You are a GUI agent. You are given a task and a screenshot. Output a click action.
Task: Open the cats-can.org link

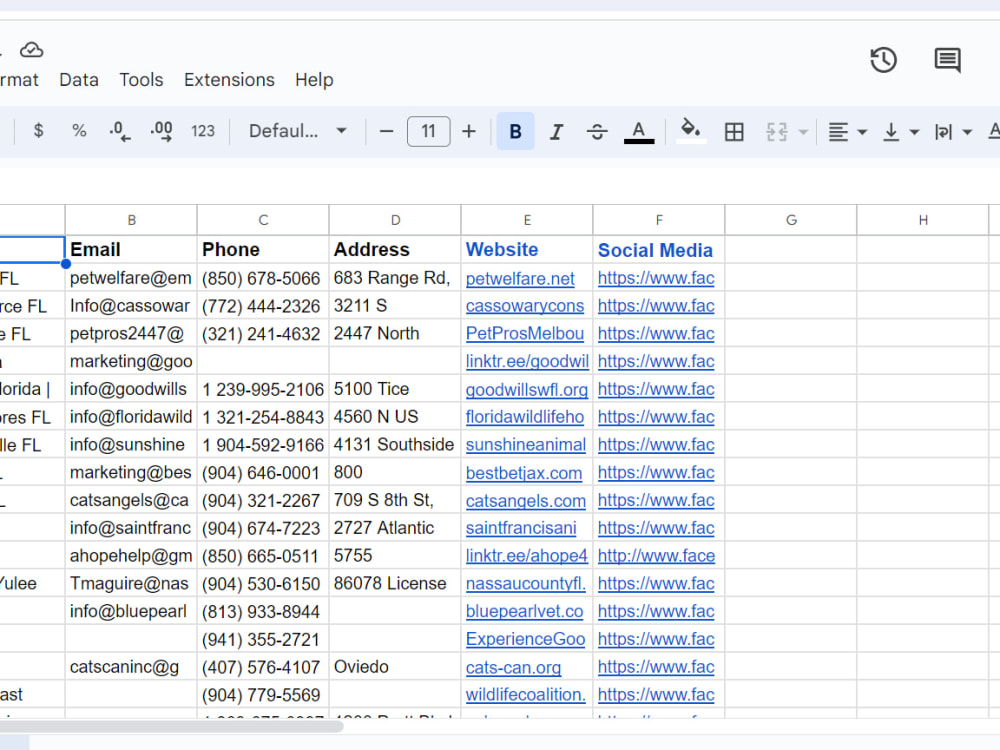tap(513, 668)
